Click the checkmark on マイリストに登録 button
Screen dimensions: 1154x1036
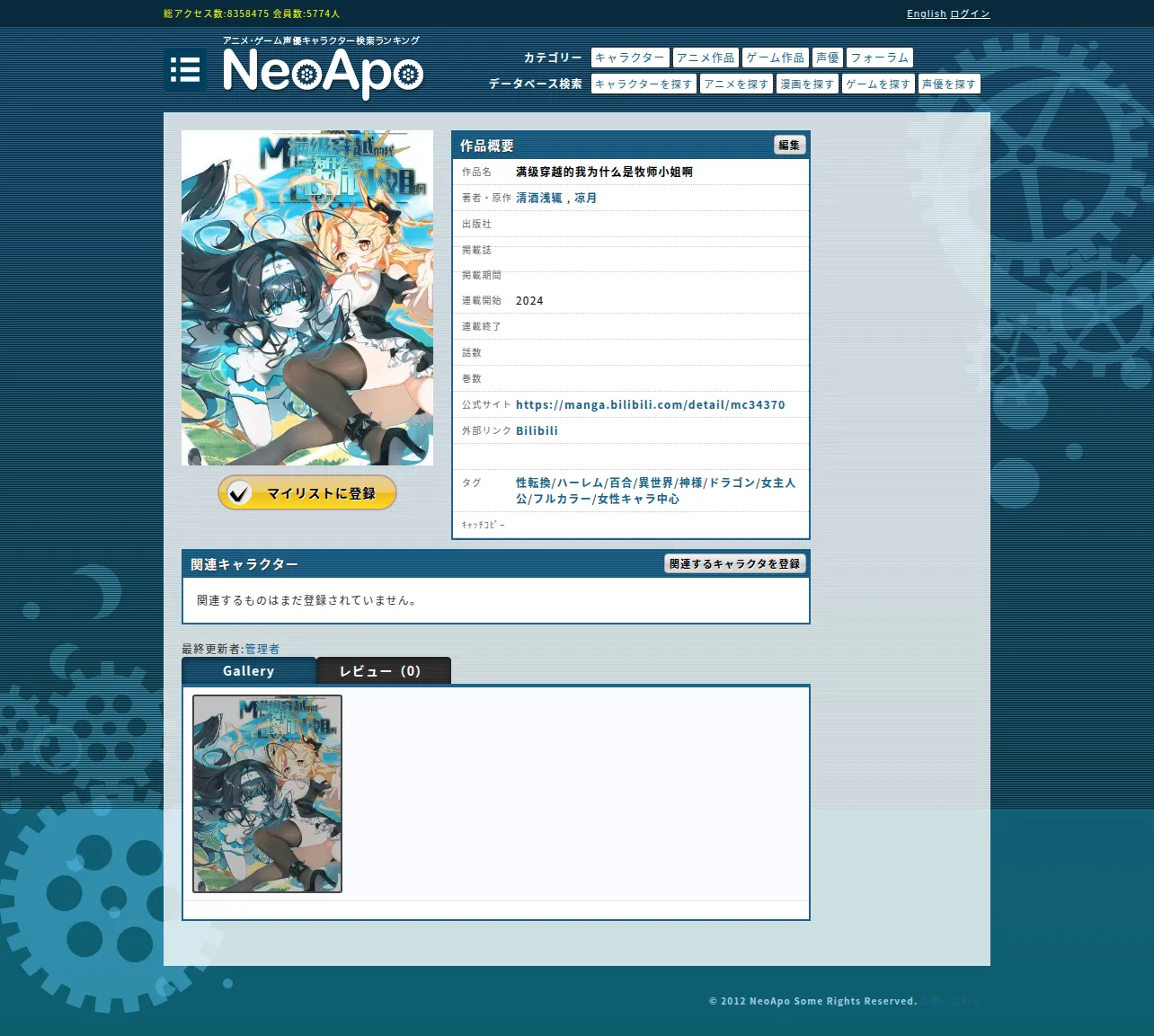pyautogui.click(x=239, y=492)
